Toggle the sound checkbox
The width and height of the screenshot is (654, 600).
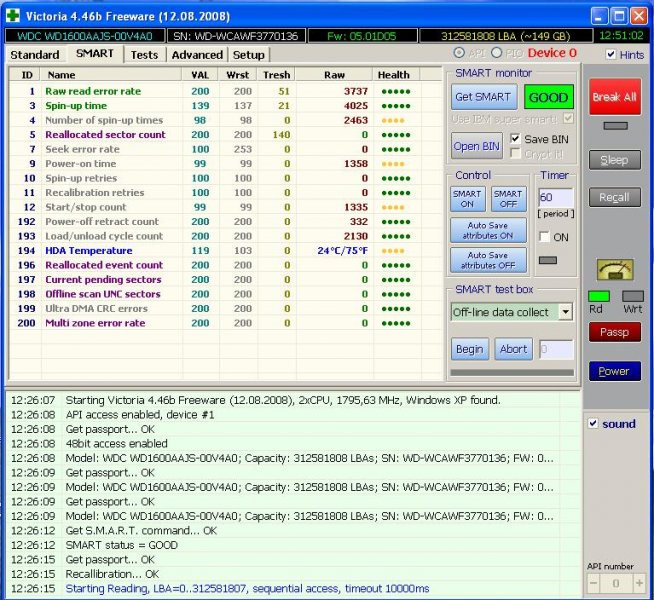pyautogui.click(x=593, y=423)
